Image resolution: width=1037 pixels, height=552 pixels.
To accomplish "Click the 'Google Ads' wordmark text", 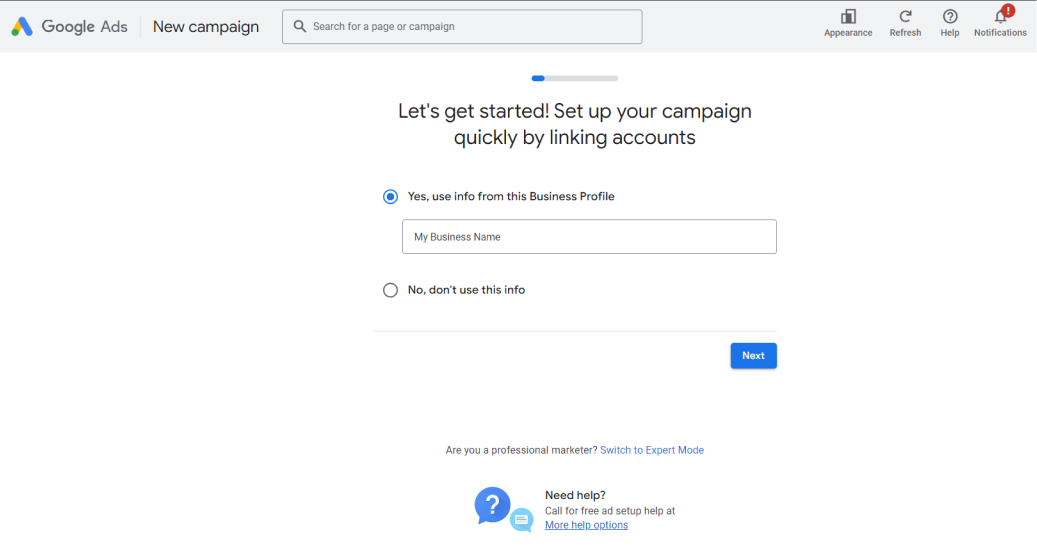I will coord(85,26).
